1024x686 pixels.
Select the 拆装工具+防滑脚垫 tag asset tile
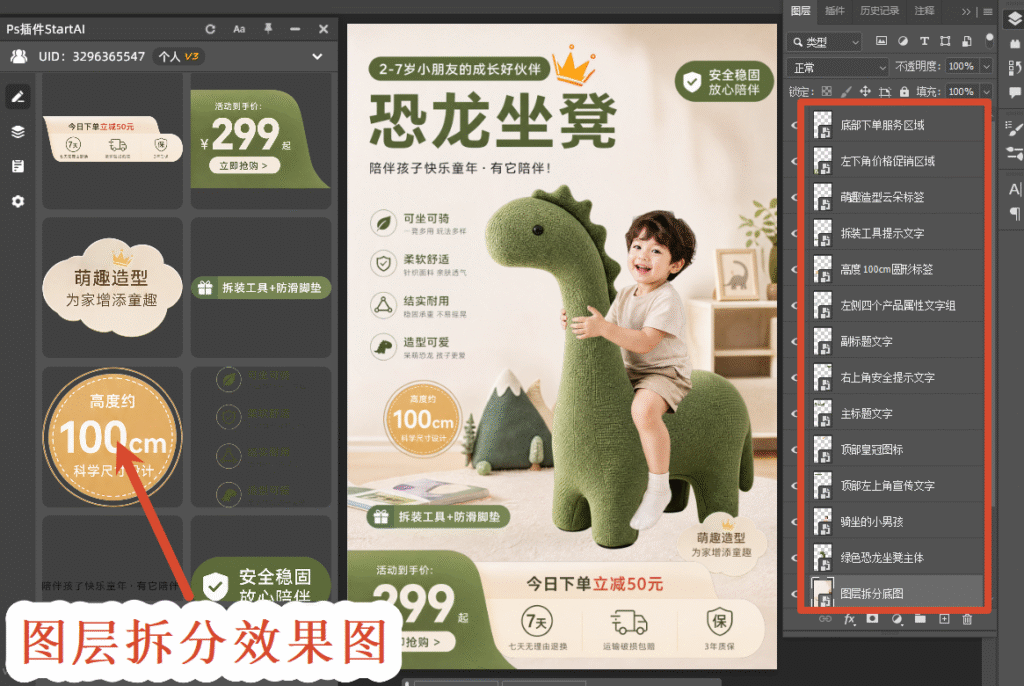tap(261, 287)
